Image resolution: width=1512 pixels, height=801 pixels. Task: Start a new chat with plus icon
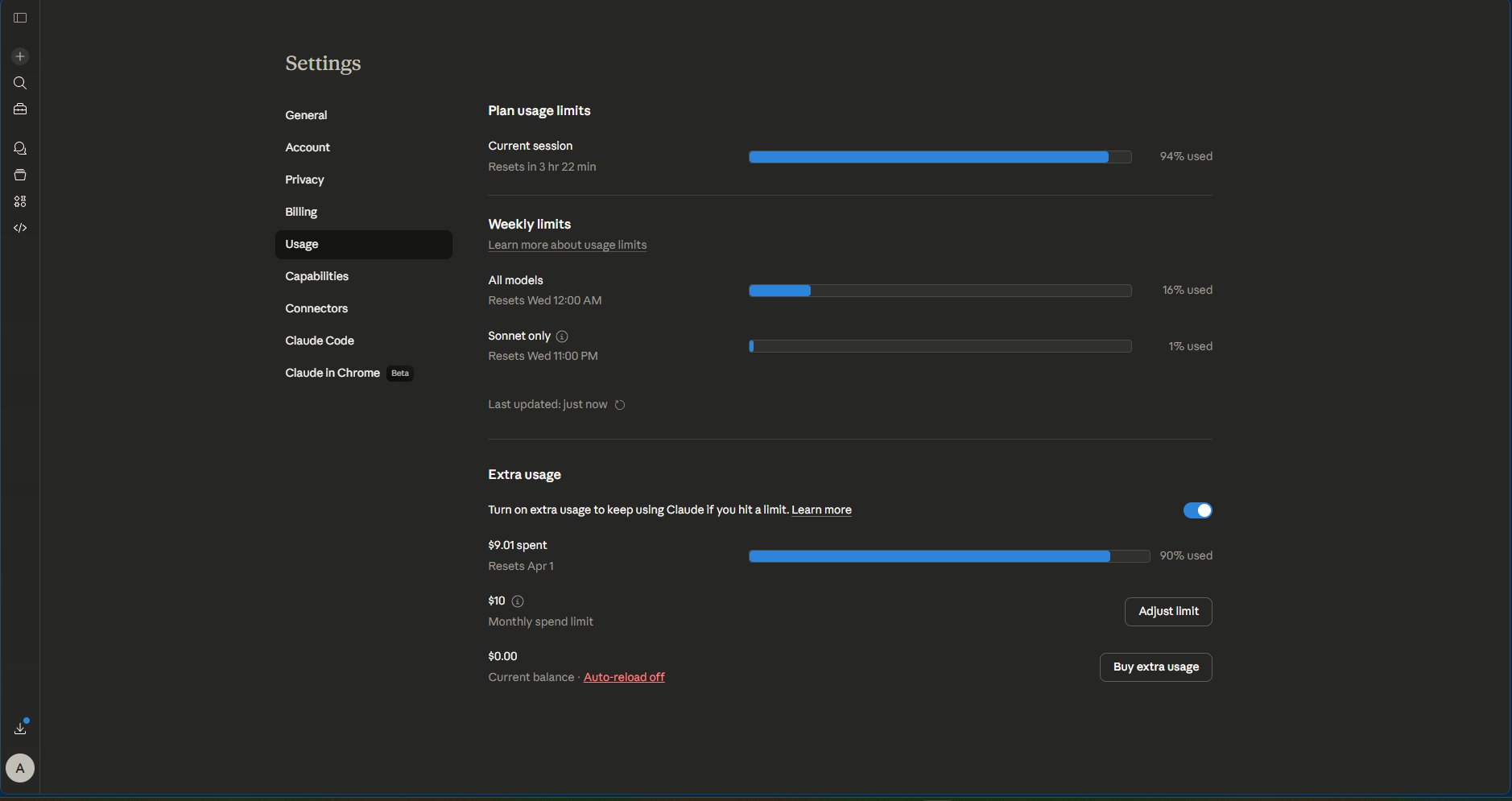(x=20, y=56)
